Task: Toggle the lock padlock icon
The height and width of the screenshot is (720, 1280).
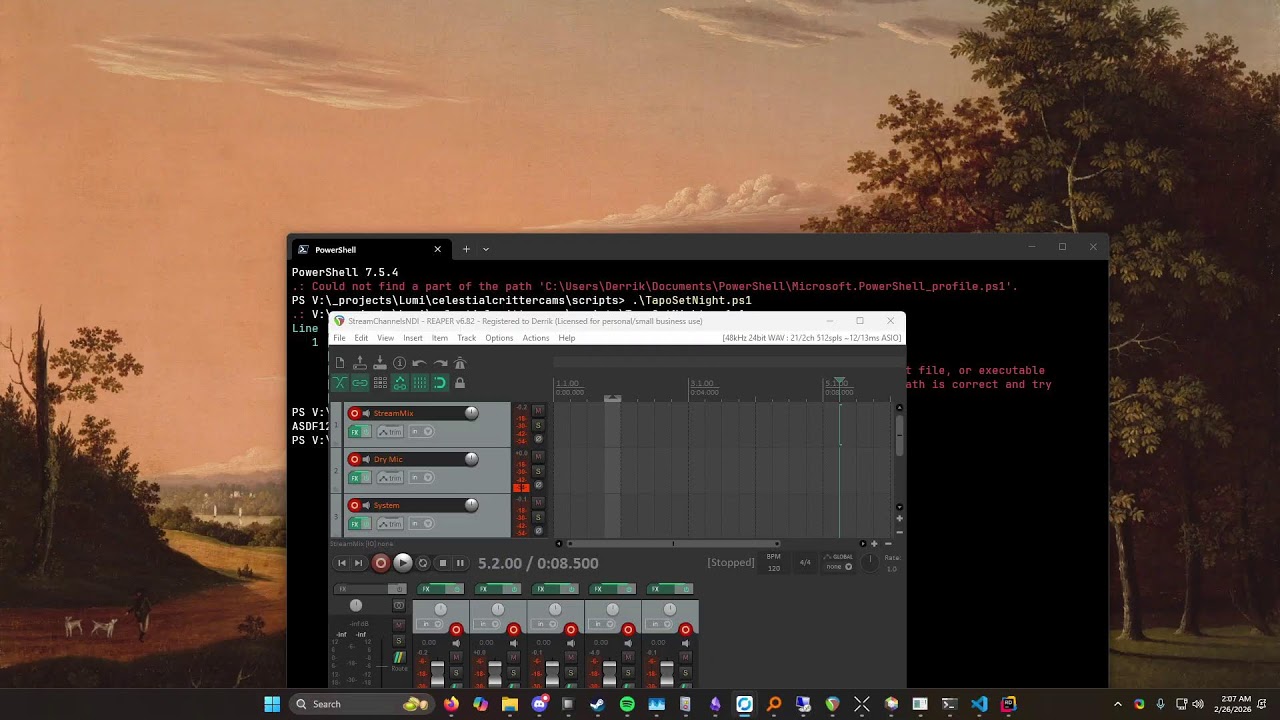Action: coord(459,383)
